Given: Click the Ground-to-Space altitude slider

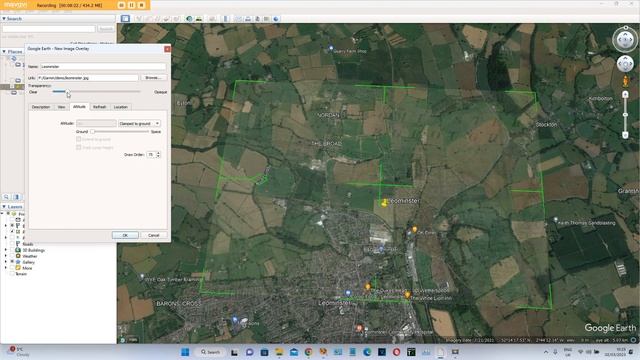Looking at the screenshot, I should click(x=120, y=131).
